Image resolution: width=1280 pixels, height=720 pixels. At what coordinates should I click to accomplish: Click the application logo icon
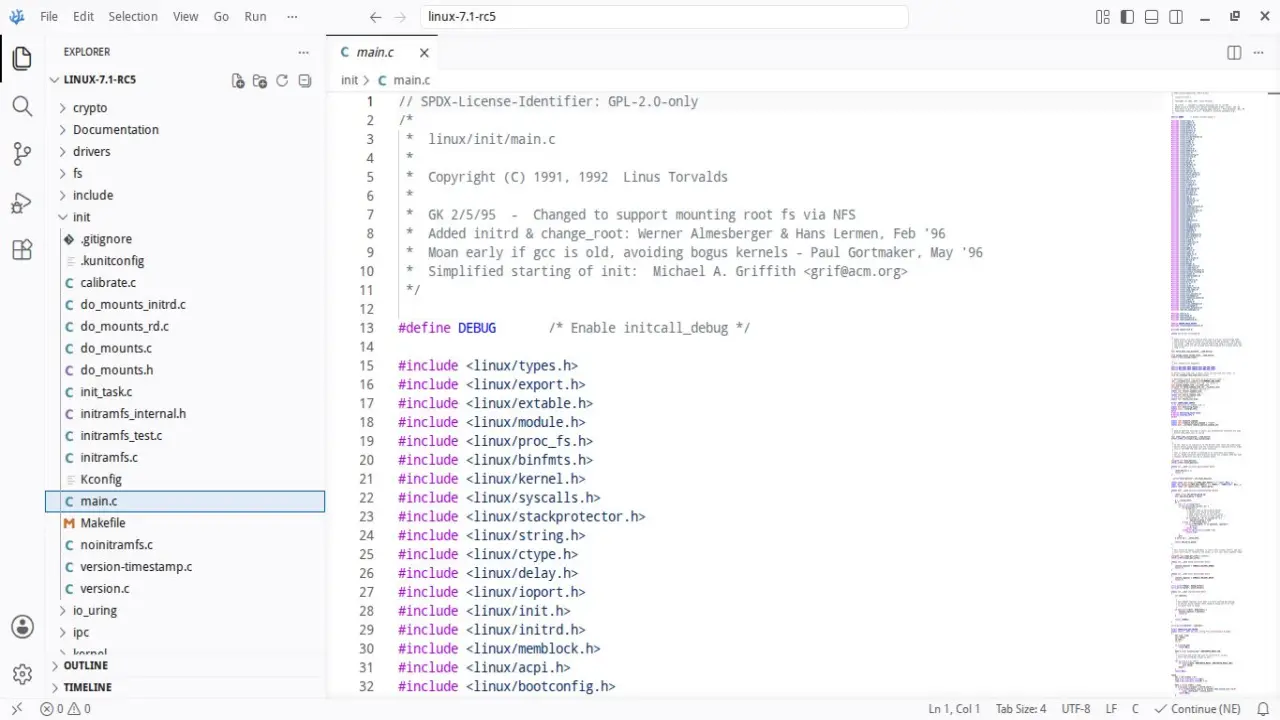[x=17, y=17]
